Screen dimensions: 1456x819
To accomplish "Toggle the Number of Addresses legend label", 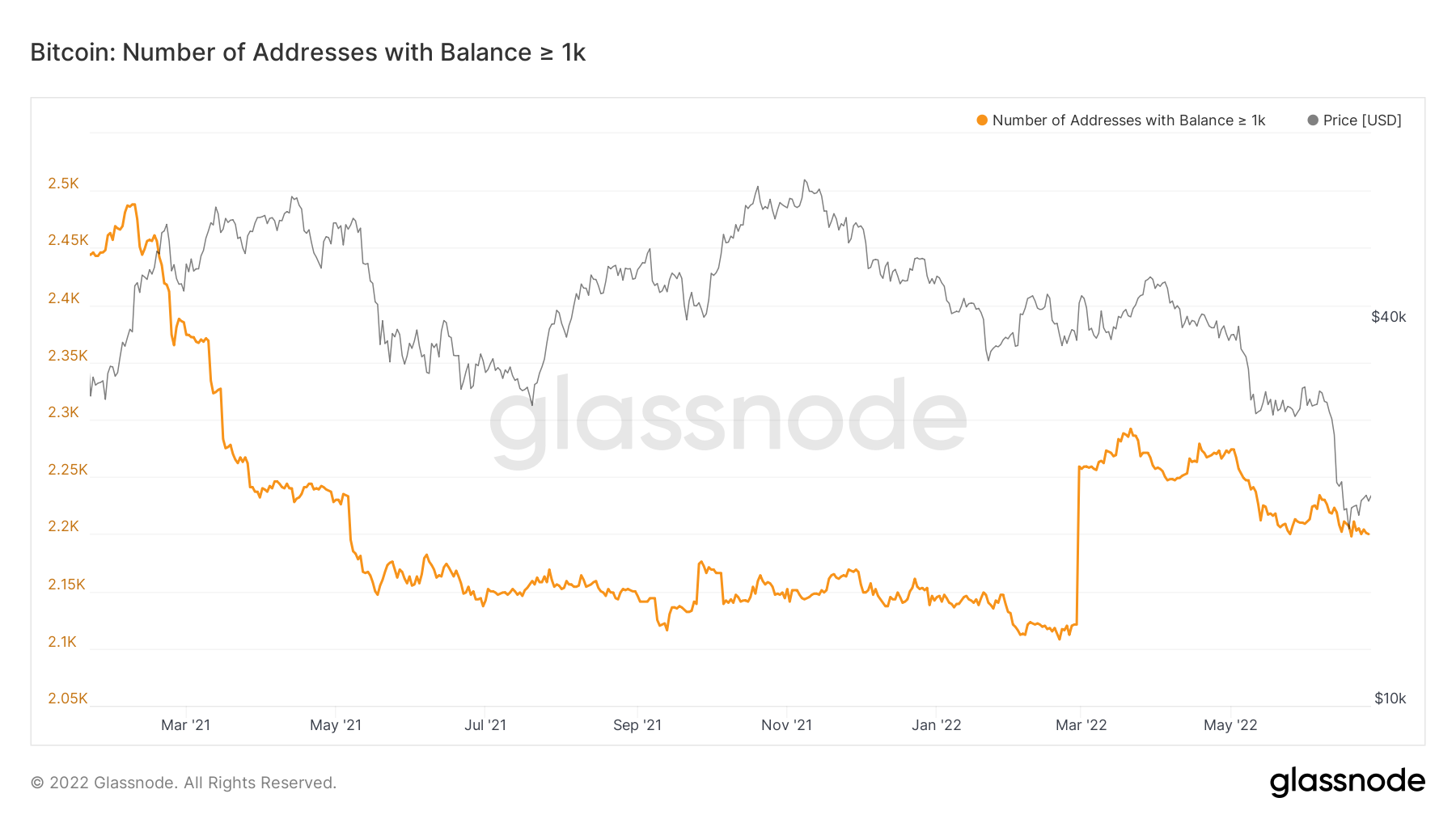I will point(1128,120).
